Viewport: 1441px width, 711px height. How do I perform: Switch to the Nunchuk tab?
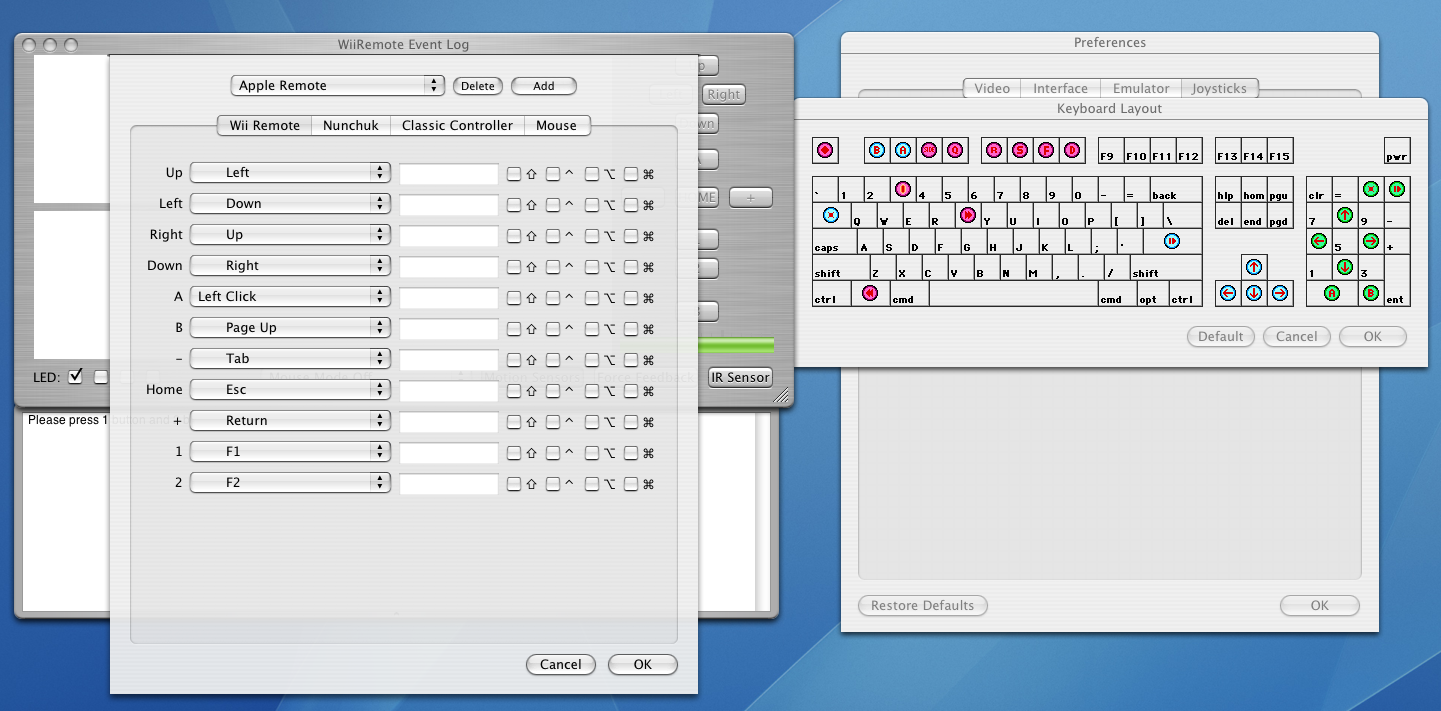tap(350, 126)
